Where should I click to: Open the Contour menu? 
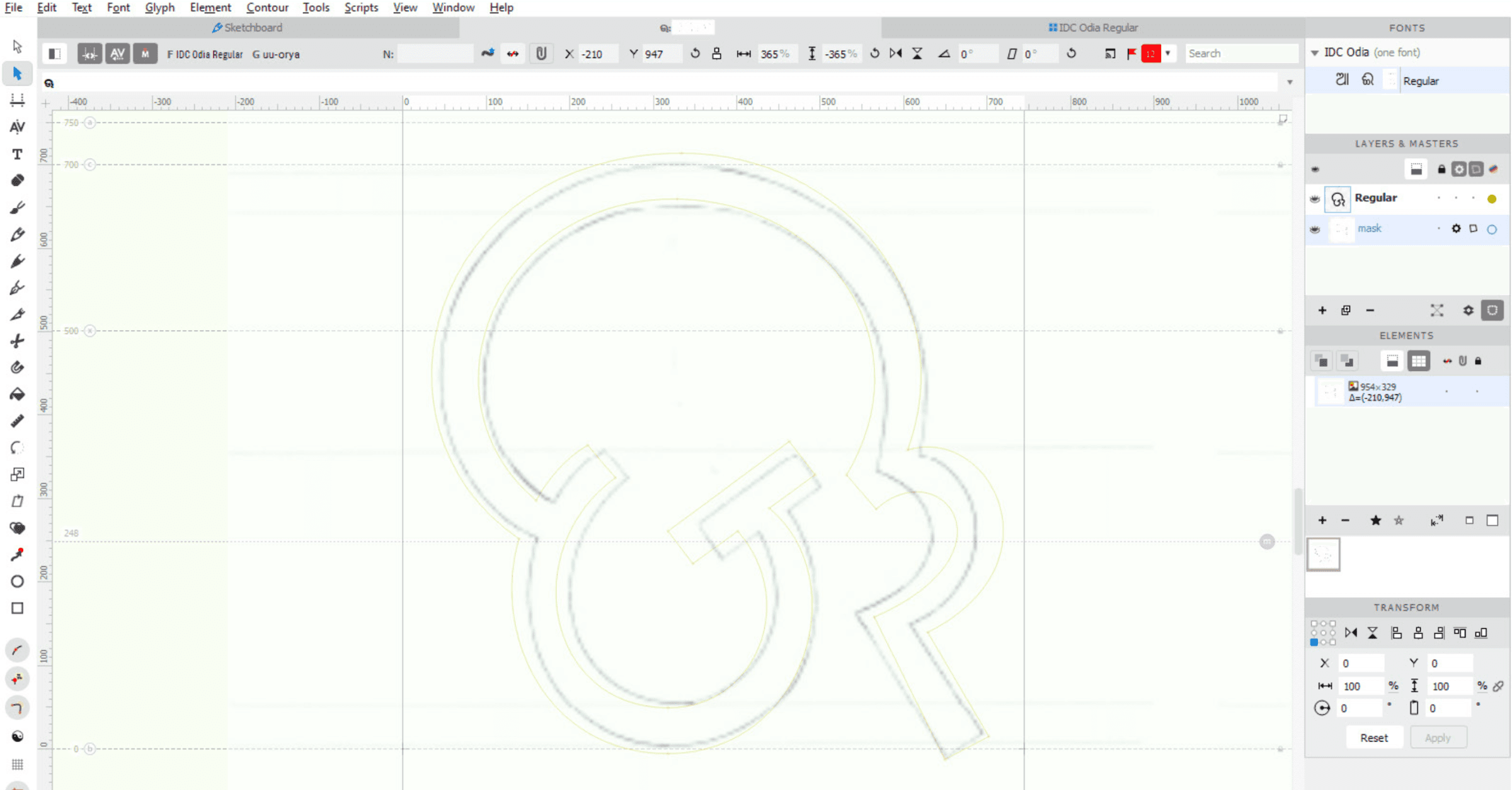267,8
